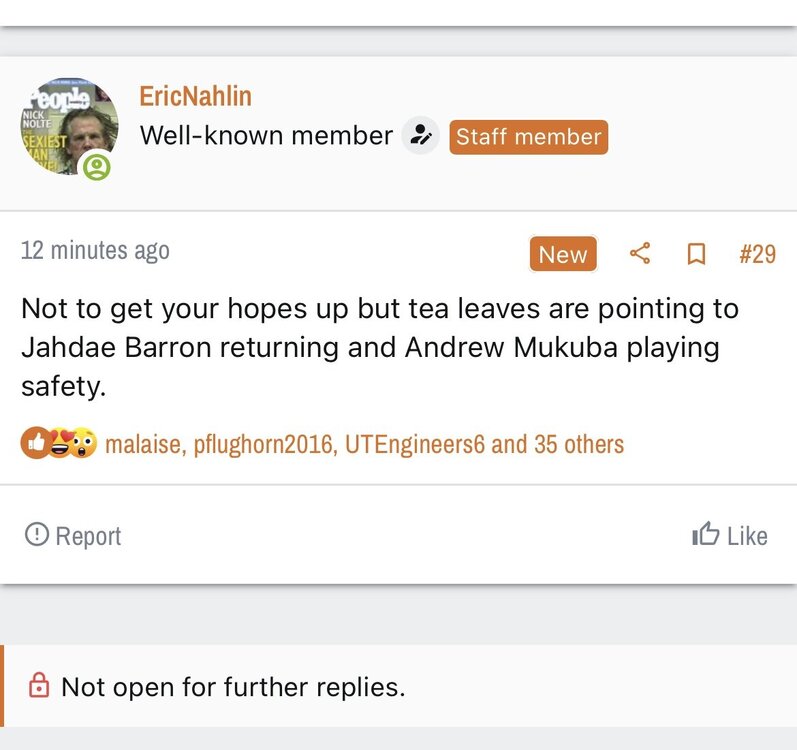This screenshot has width=797, height=750.
Task: Open EricNahlin's avatar picture
Action: coord(69,126)
